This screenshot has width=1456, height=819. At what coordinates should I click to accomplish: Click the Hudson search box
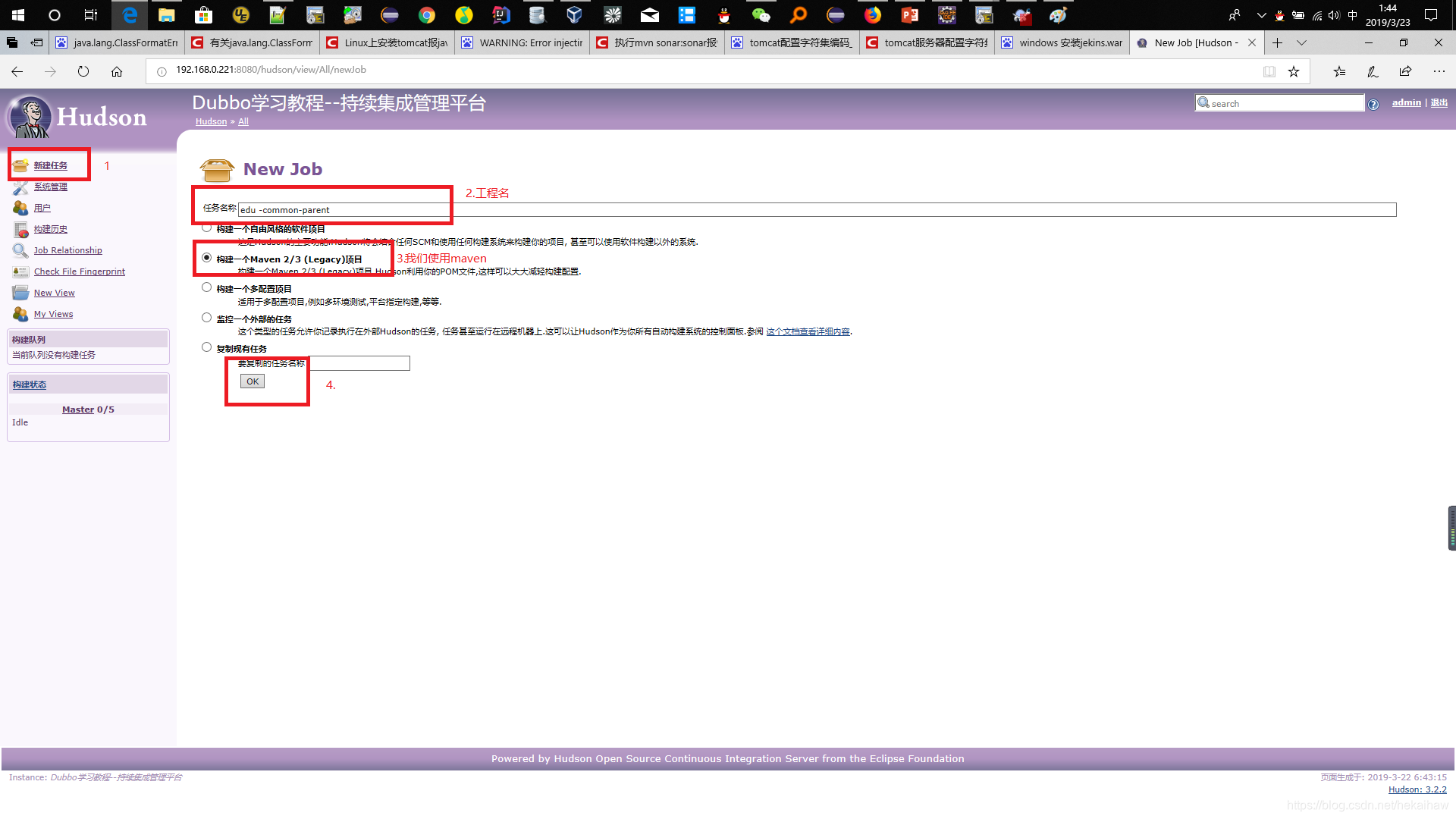1280,103
